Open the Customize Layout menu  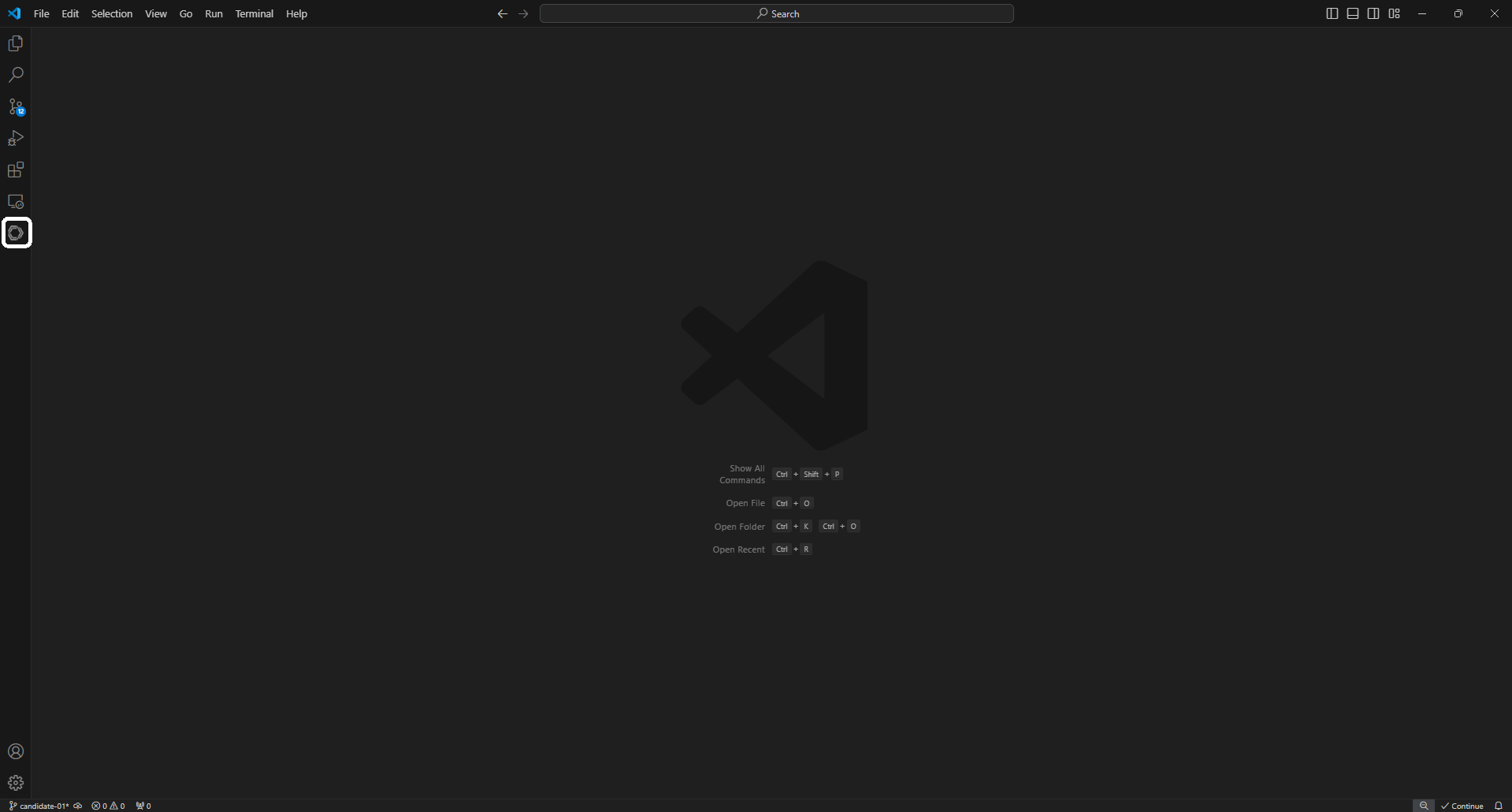(x=1395, y=13)
